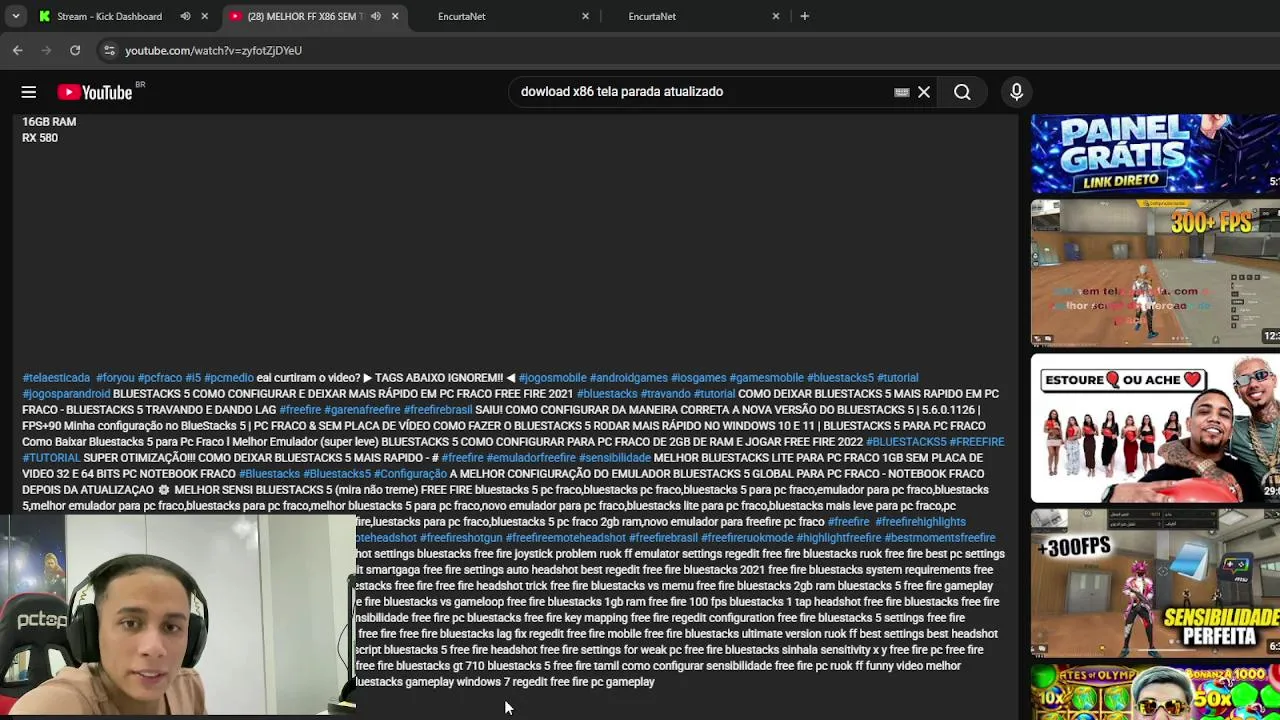The width and height of the screenshot is (1280, 720).
Task: Open #jogosparandroid hashtag link
Action: tap(66, 394)
